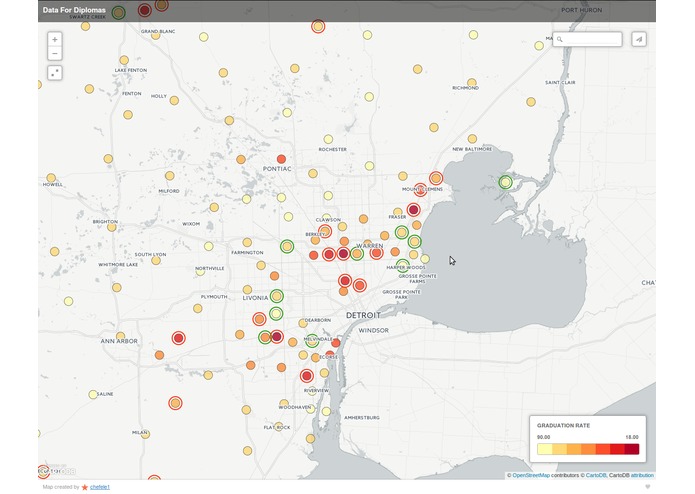This screenshot has height=494, width=695.
Task: Click the WINDSOR city label
Action: coord(374,331)
